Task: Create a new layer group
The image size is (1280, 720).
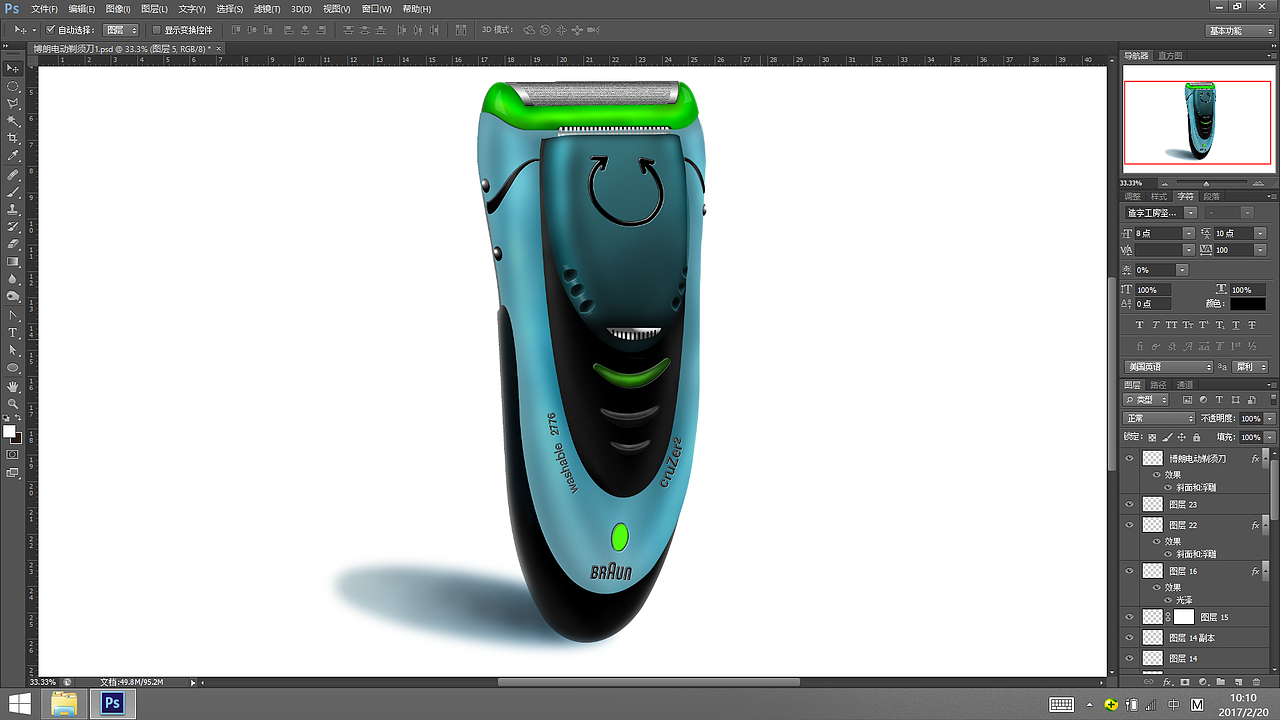Action: click(x=1219, y=682)
